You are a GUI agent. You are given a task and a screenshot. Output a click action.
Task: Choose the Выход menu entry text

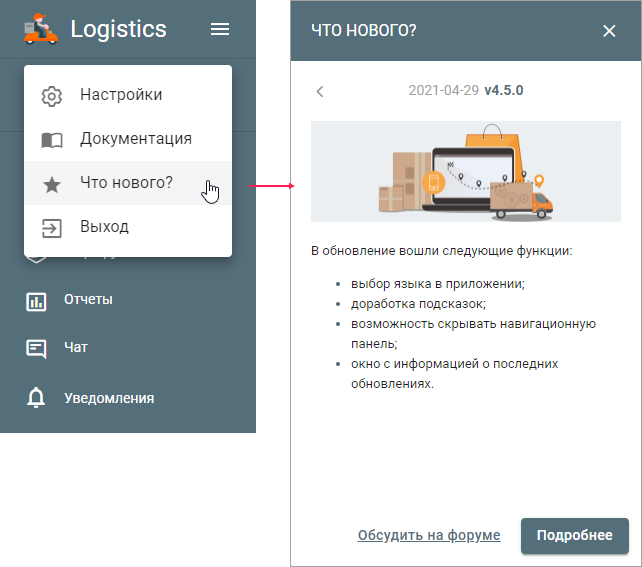tap(104, 227)
